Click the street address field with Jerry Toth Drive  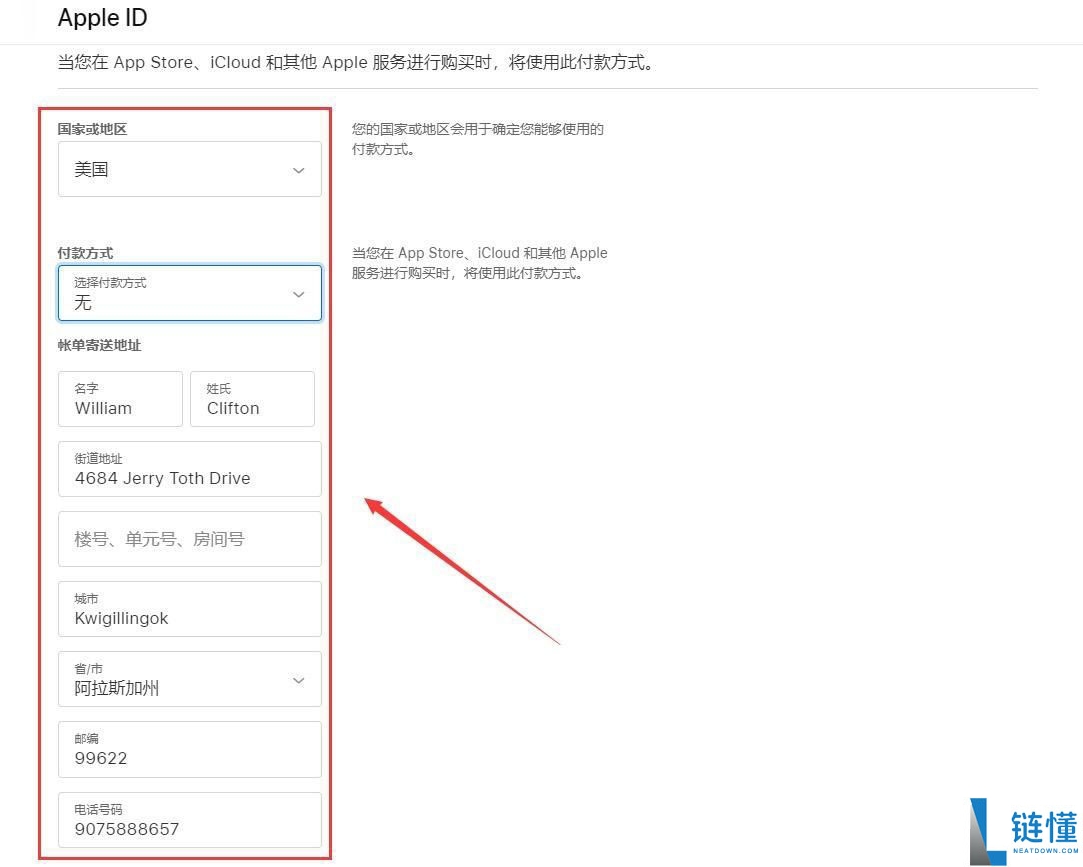(190, 469)
